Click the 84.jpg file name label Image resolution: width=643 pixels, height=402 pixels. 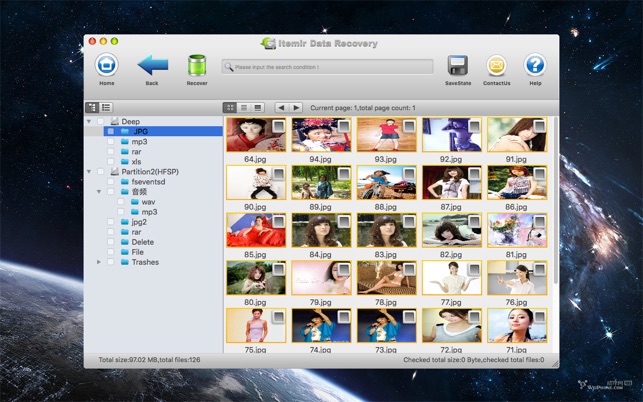pos(320,255)
